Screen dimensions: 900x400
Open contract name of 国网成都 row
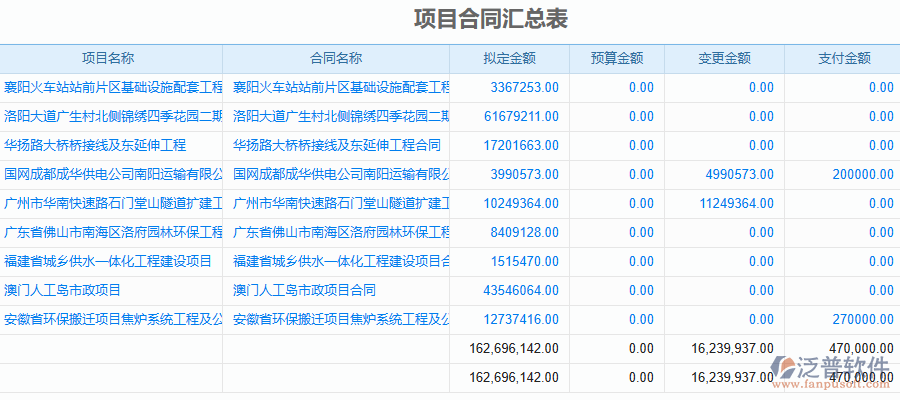coord(341,174)
